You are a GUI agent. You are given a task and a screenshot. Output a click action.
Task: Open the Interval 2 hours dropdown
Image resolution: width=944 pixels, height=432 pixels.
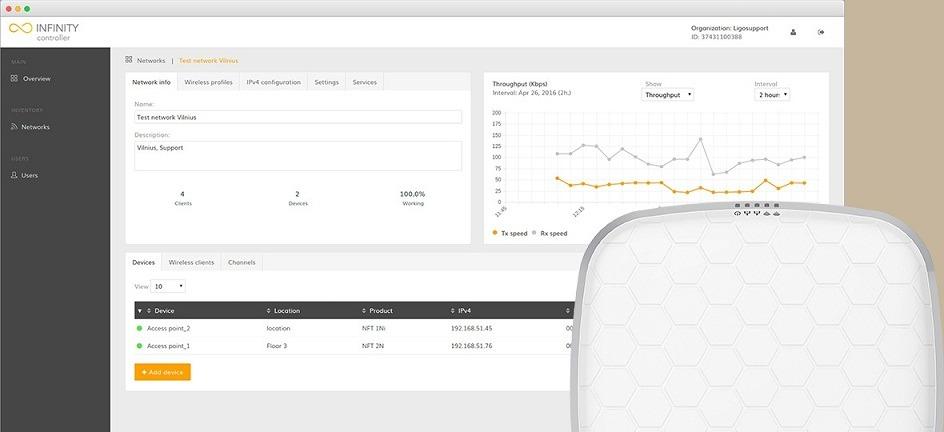click(771, 94)
